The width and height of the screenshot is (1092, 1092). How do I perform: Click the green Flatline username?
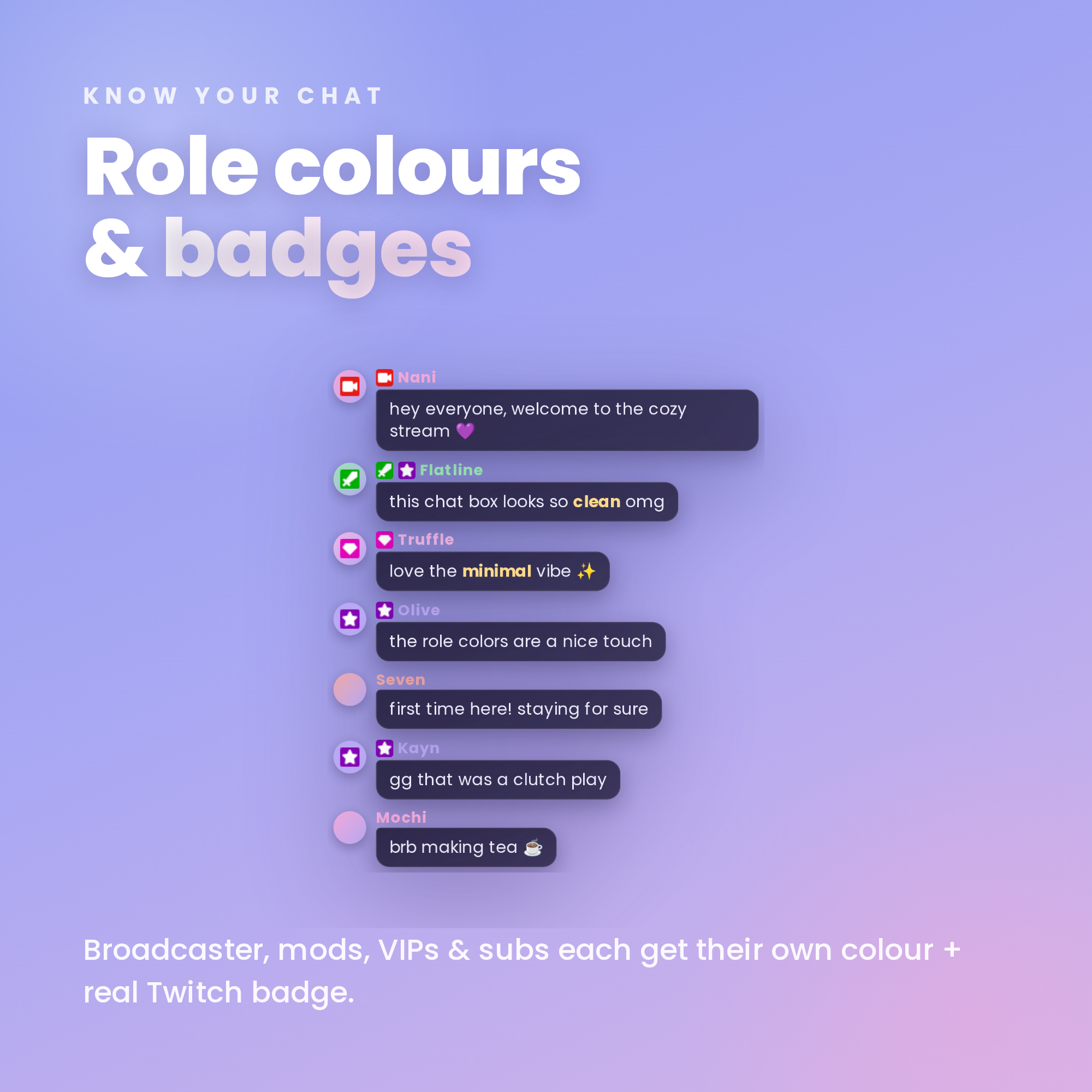451,470
